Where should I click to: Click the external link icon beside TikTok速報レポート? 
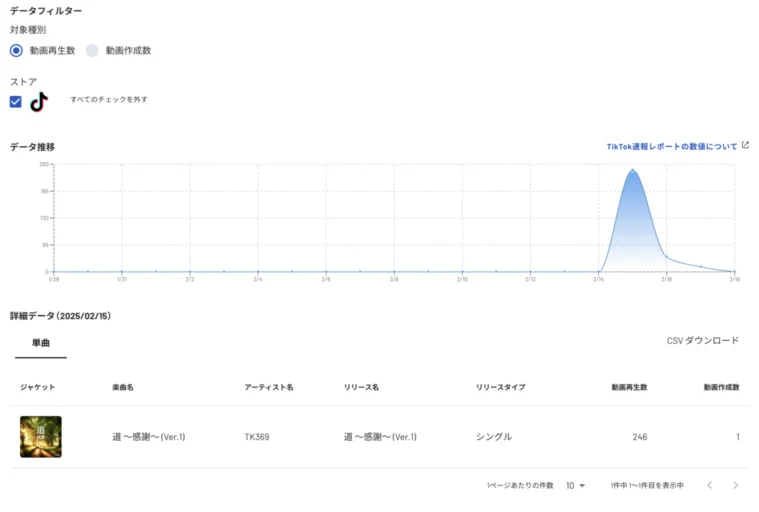point(745,145)
